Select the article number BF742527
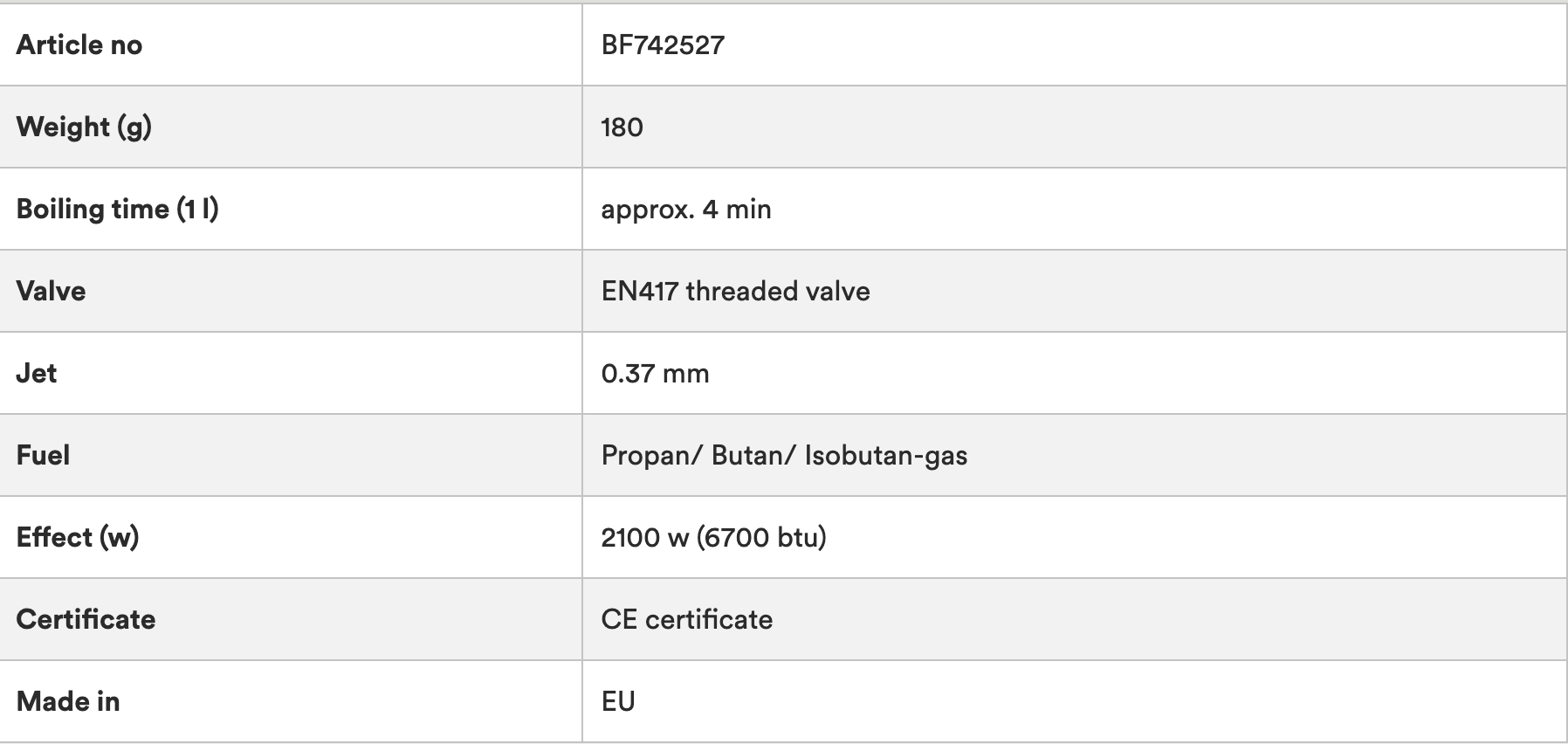This screenshot has height=744, width=1568. [663, 45]
